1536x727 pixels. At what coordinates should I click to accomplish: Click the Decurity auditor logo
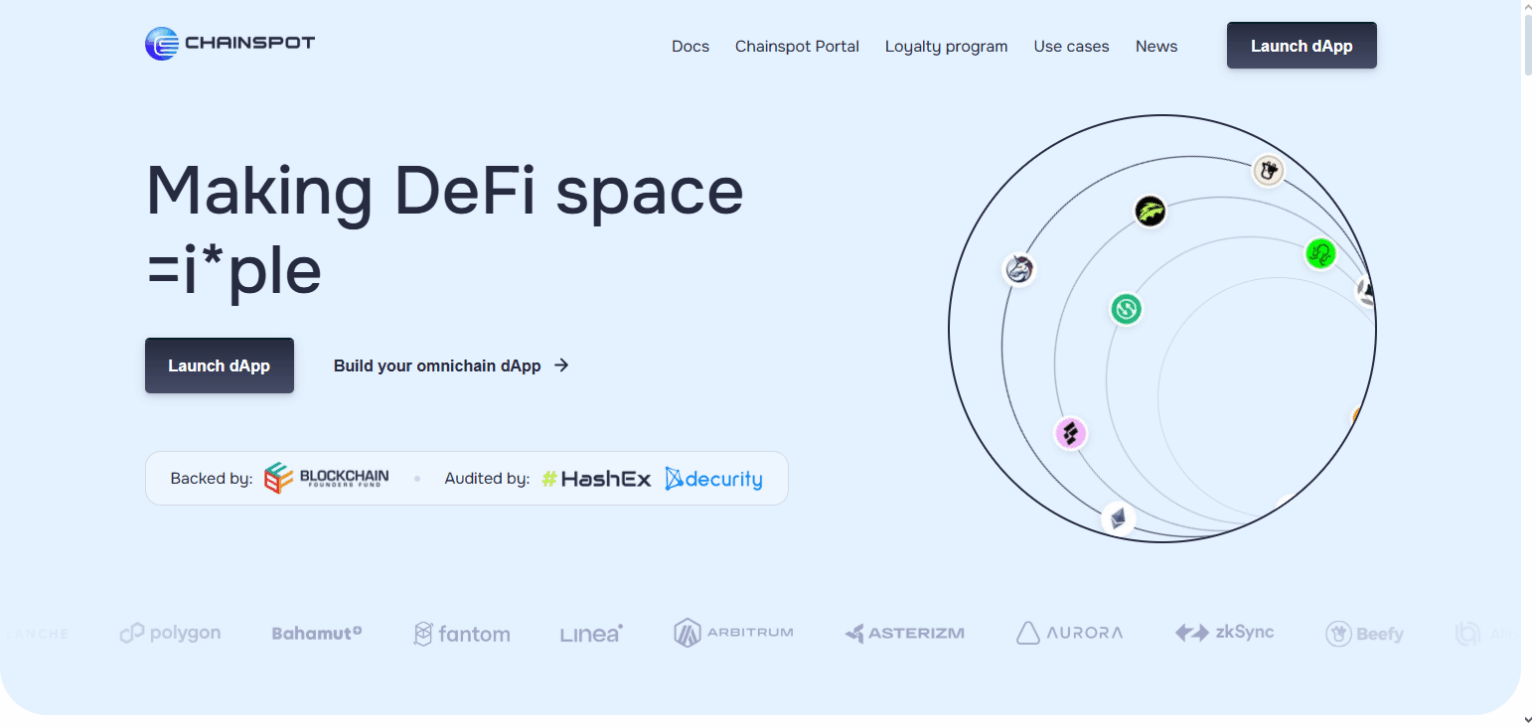tap(713, 478)
